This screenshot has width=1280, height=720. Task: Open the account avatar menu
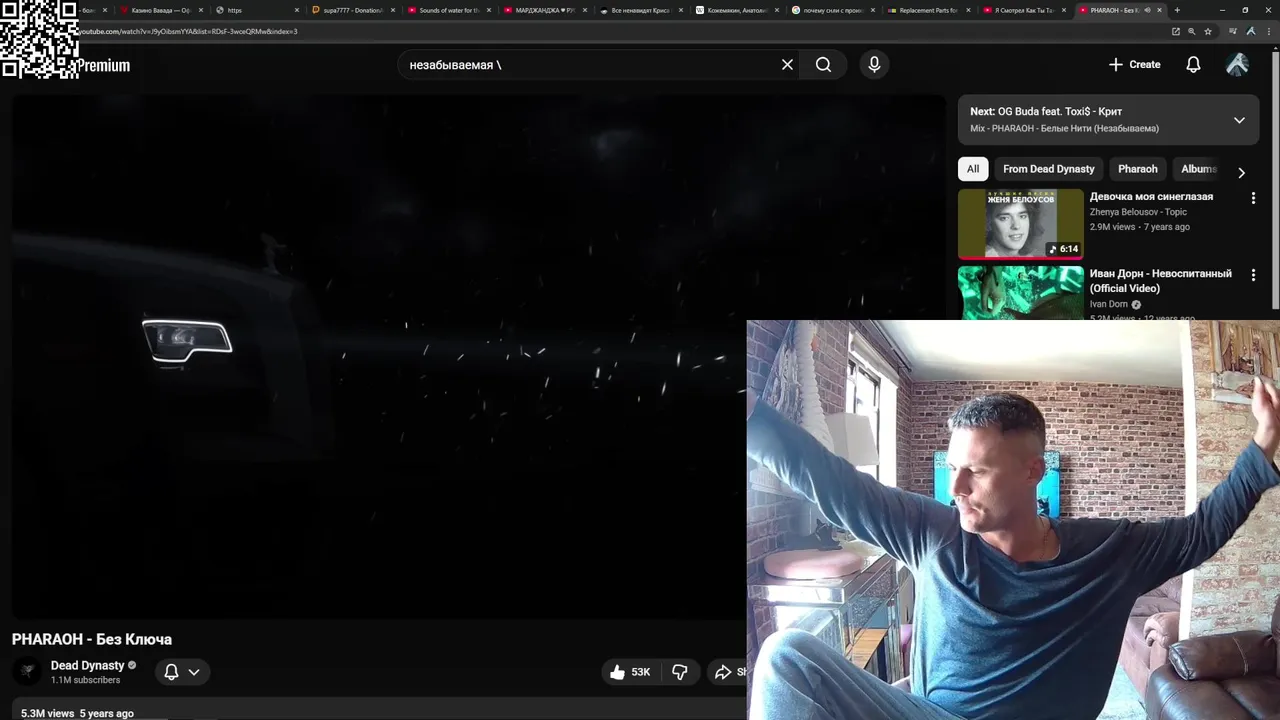1237,65
